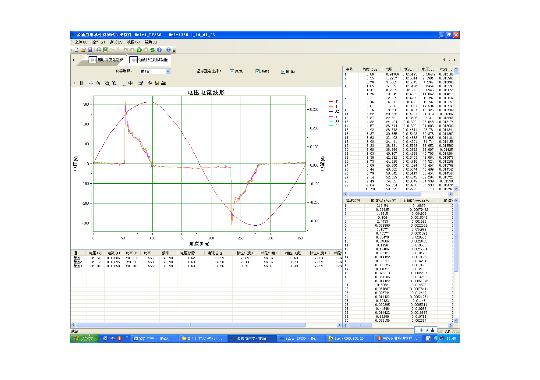This screenshot has width=540, height=380.
Task: Click the first quick launch icon beside Start
Action: [106, 338]
